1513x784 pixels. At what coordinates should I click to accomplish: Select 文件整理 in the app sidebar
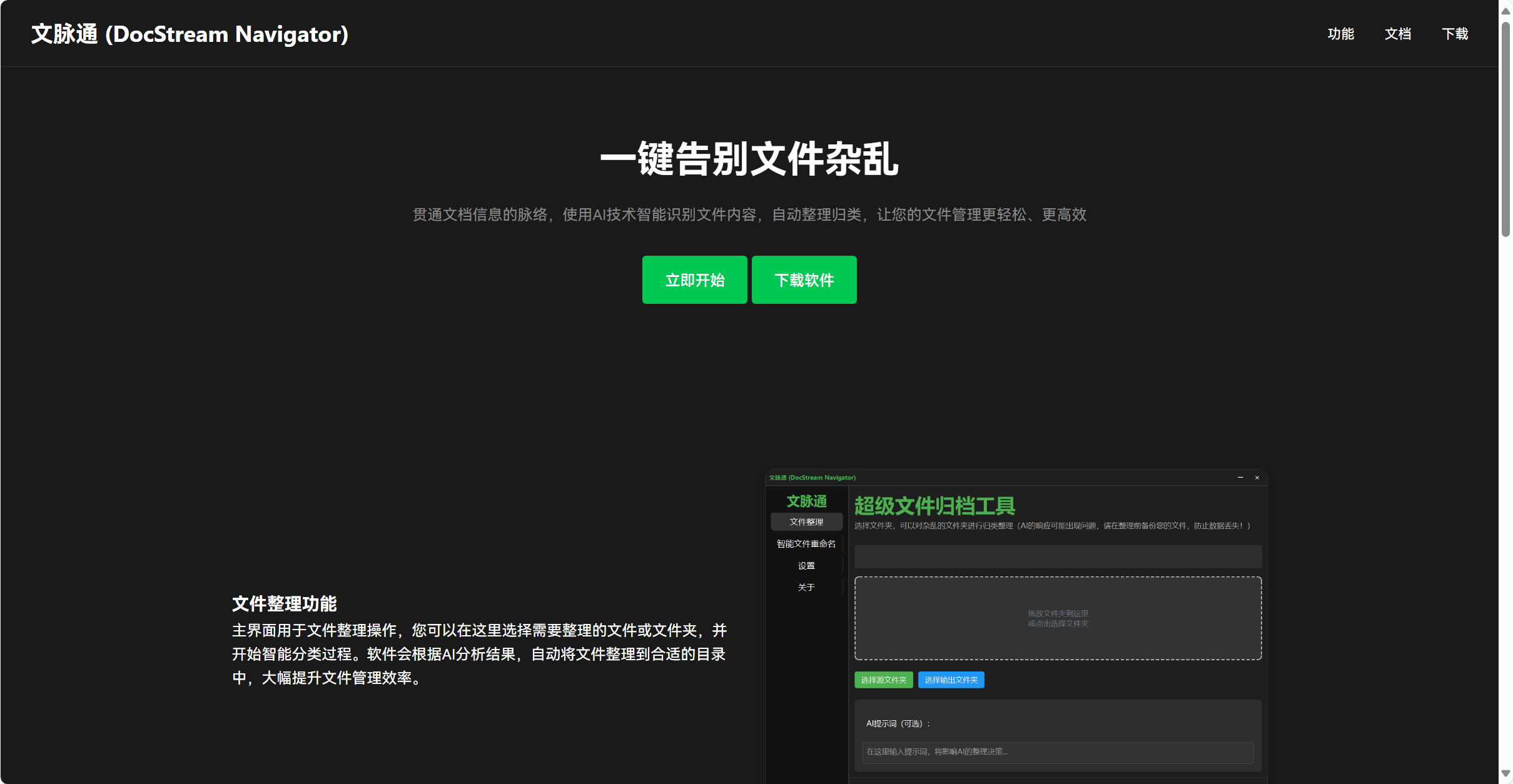point(806,522)
